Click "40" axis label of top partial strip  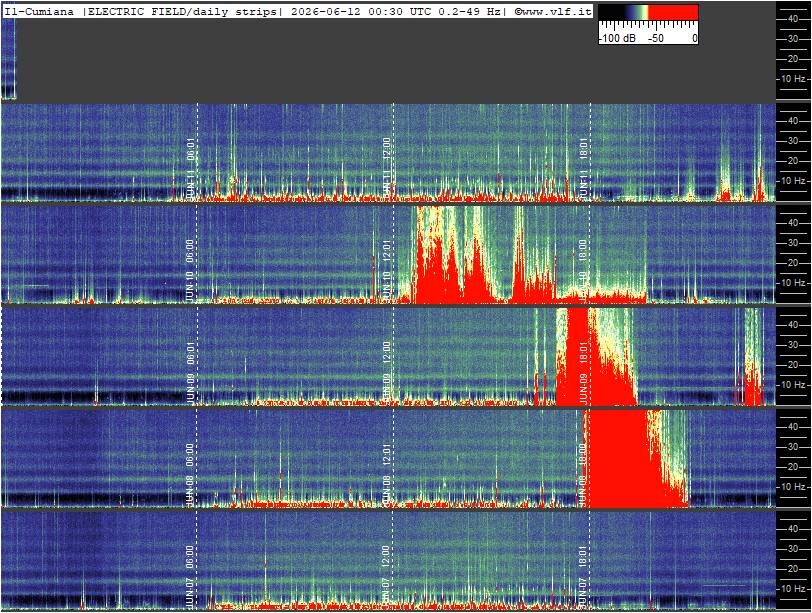pos(793,19)
